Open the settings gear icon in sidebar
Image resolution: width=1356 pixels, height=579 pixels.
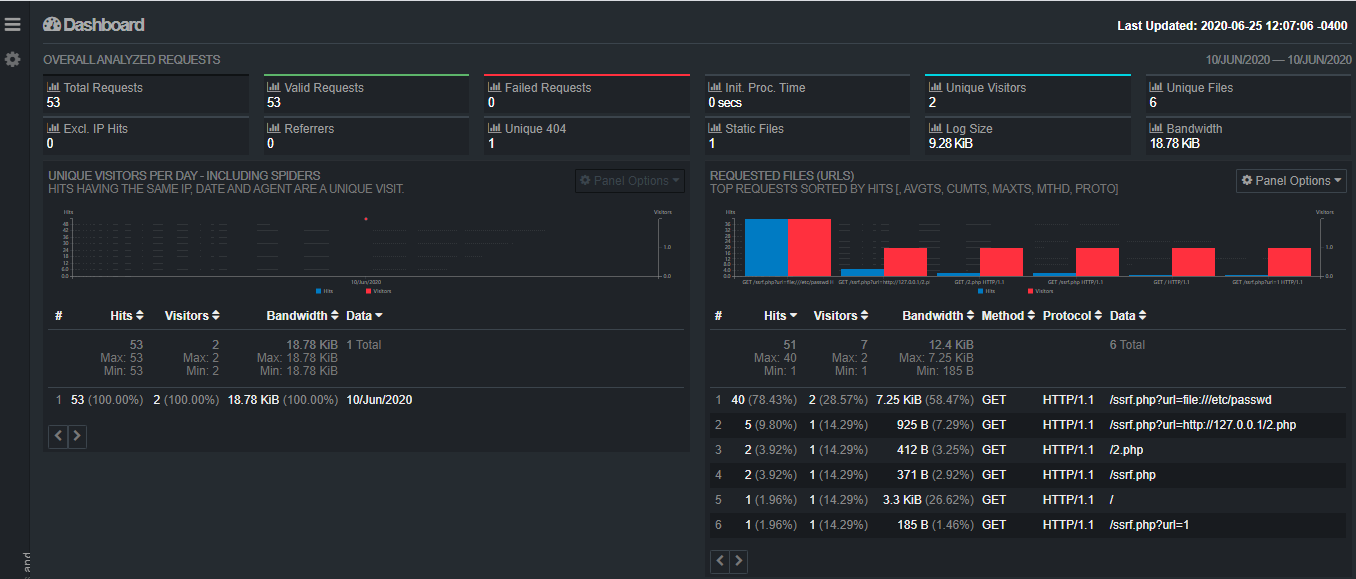[x=13, y=60]
